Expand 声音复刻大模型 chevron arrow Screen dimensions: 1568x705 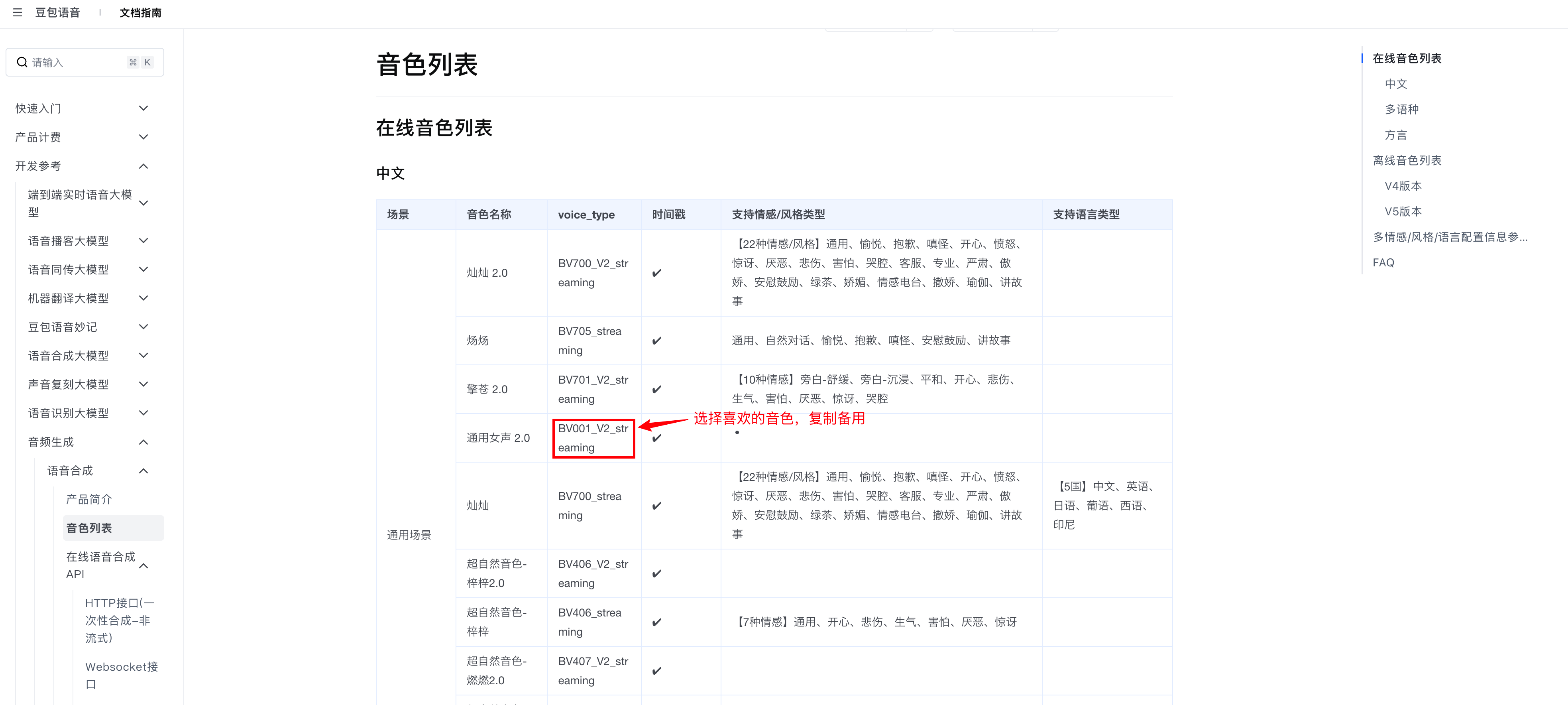(143, 384)
